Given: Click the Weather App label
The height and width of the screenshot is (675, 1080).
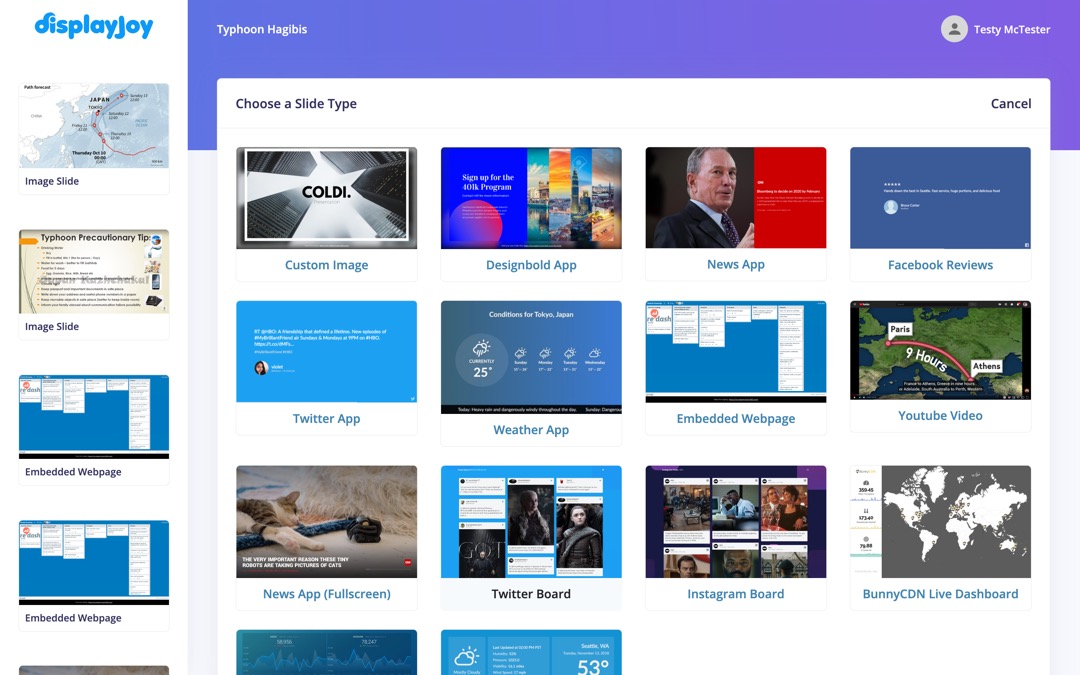Looking at the screenshot, I should pyautogui.click(x=531, y=430).
